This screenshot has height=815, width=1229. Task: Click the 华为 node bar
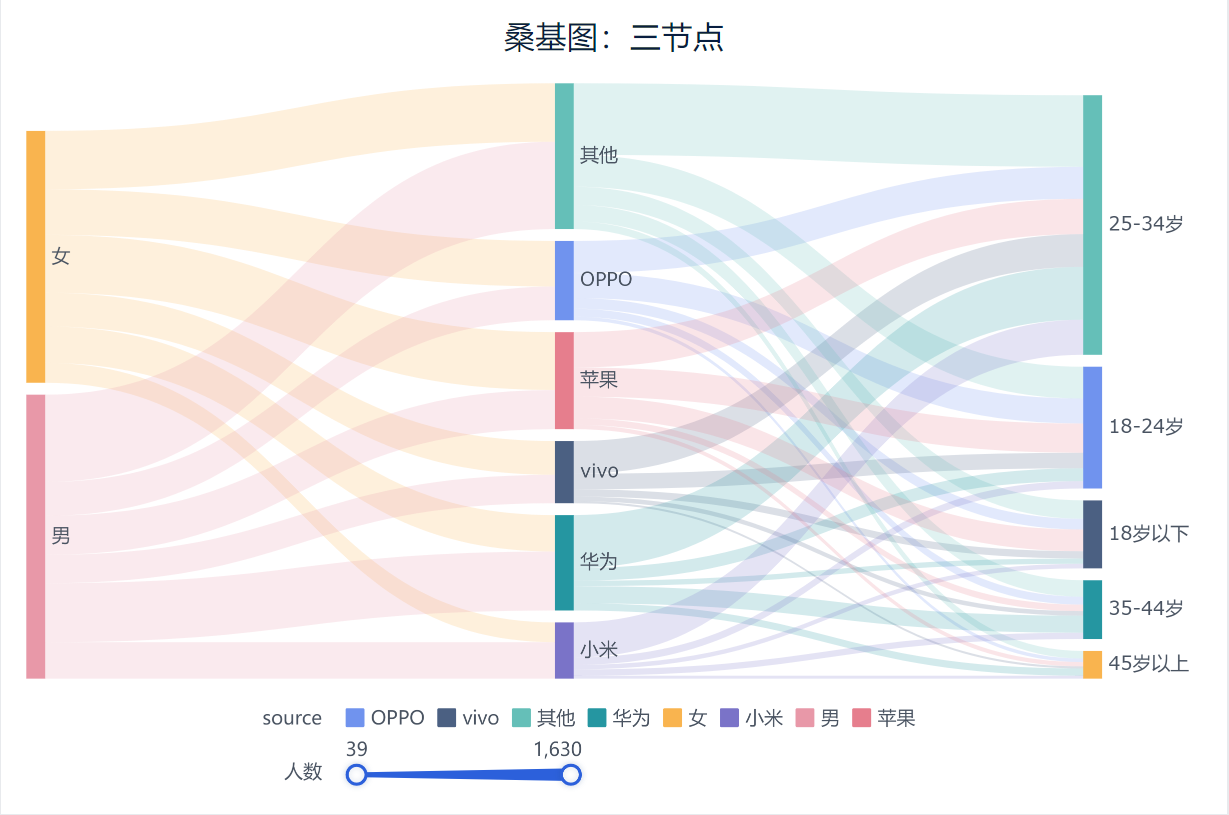pyautogui.click(x=564, y=562)
